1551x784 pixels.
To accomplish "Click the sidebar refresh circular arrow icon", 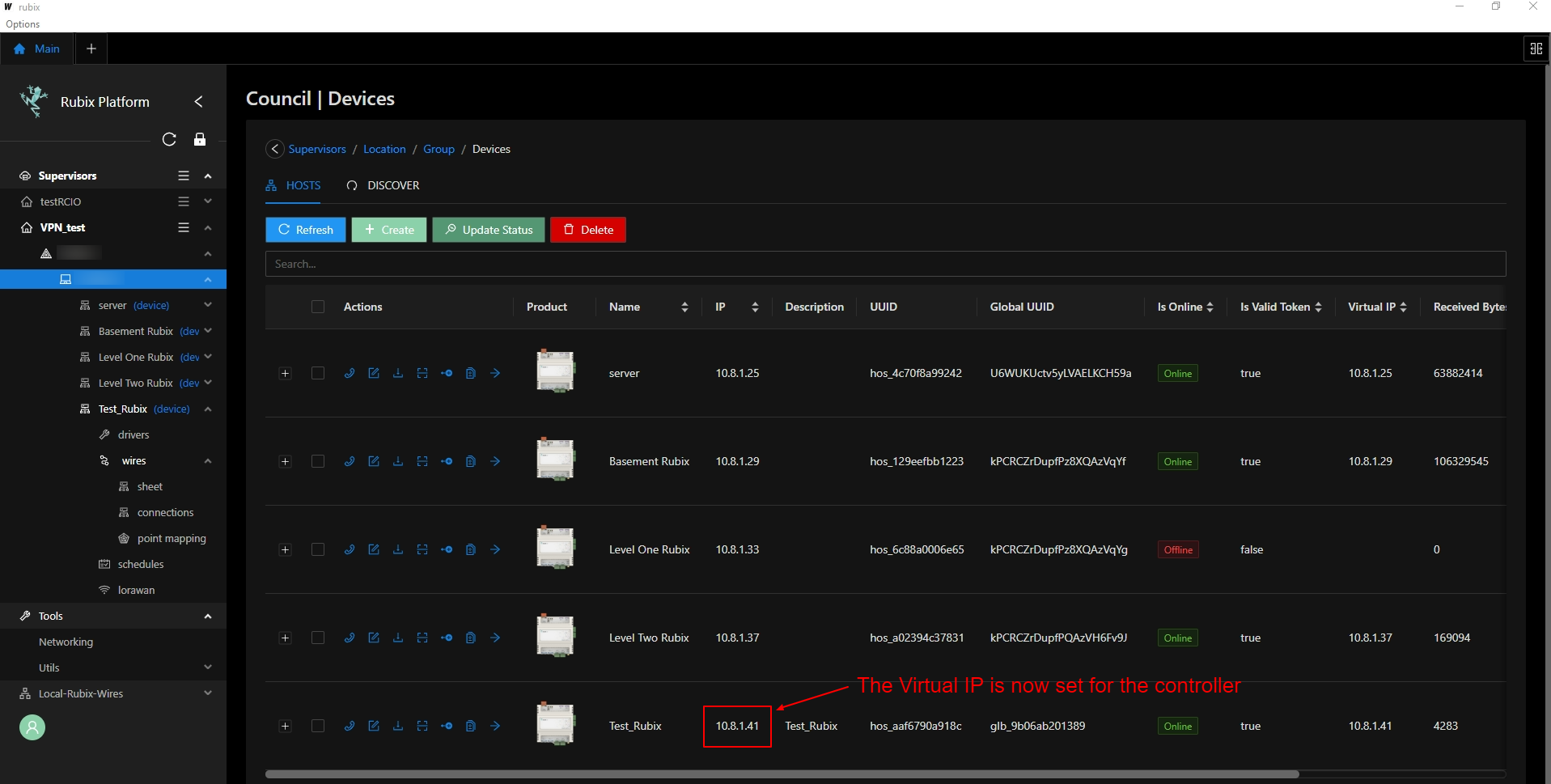I will [x=169, y=139].
